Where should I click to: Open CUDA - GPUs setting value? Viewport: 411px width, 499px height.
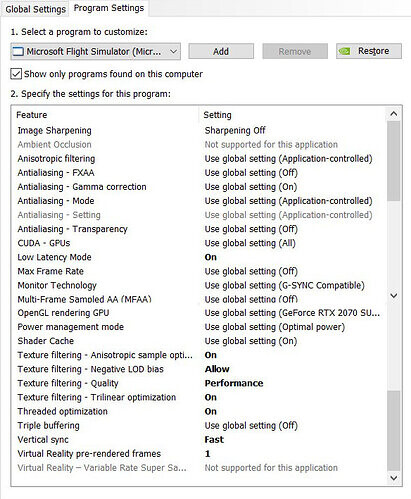click(250, 243)
